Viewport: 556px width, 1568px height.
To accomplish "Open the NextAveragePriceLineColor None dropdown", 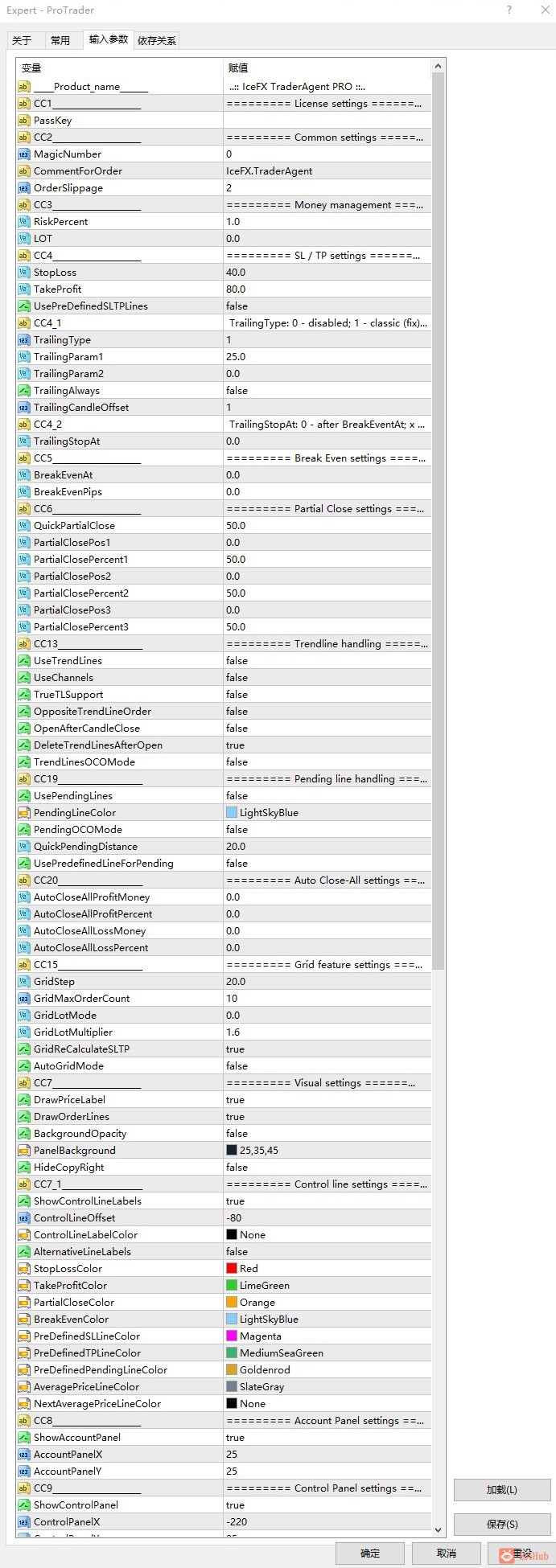I will coord(327,1404).
